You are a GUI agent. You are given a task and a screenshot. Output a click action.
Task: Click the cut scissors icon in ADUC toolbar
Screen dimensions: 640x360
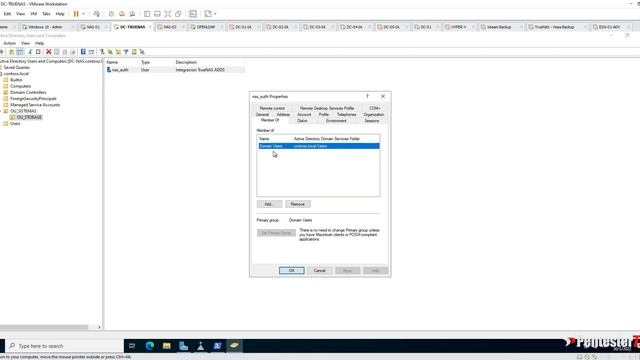click(30, 52)
